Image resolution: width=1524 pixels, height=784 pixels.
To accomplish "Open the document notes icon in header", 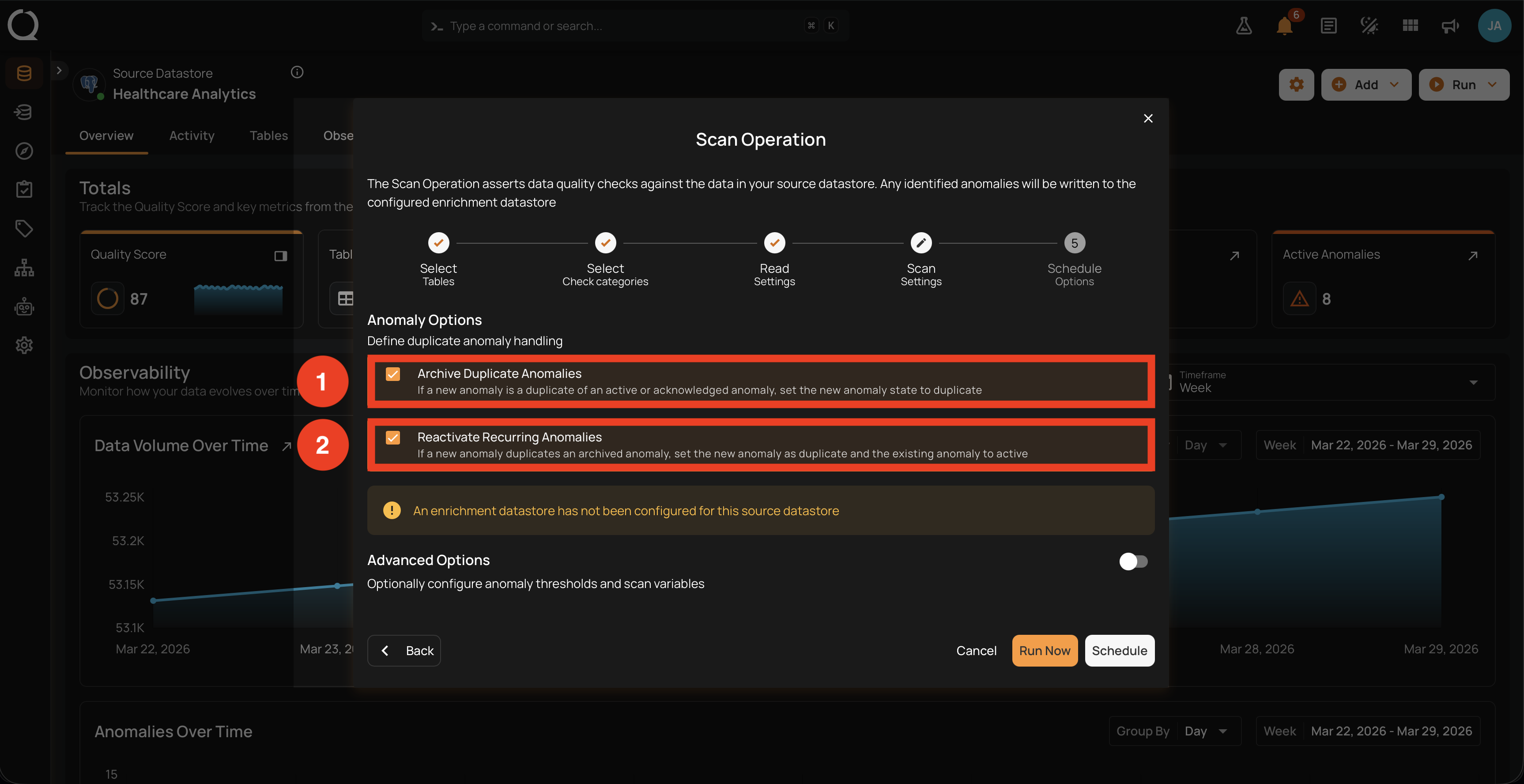I will (x=1328, y=26).
